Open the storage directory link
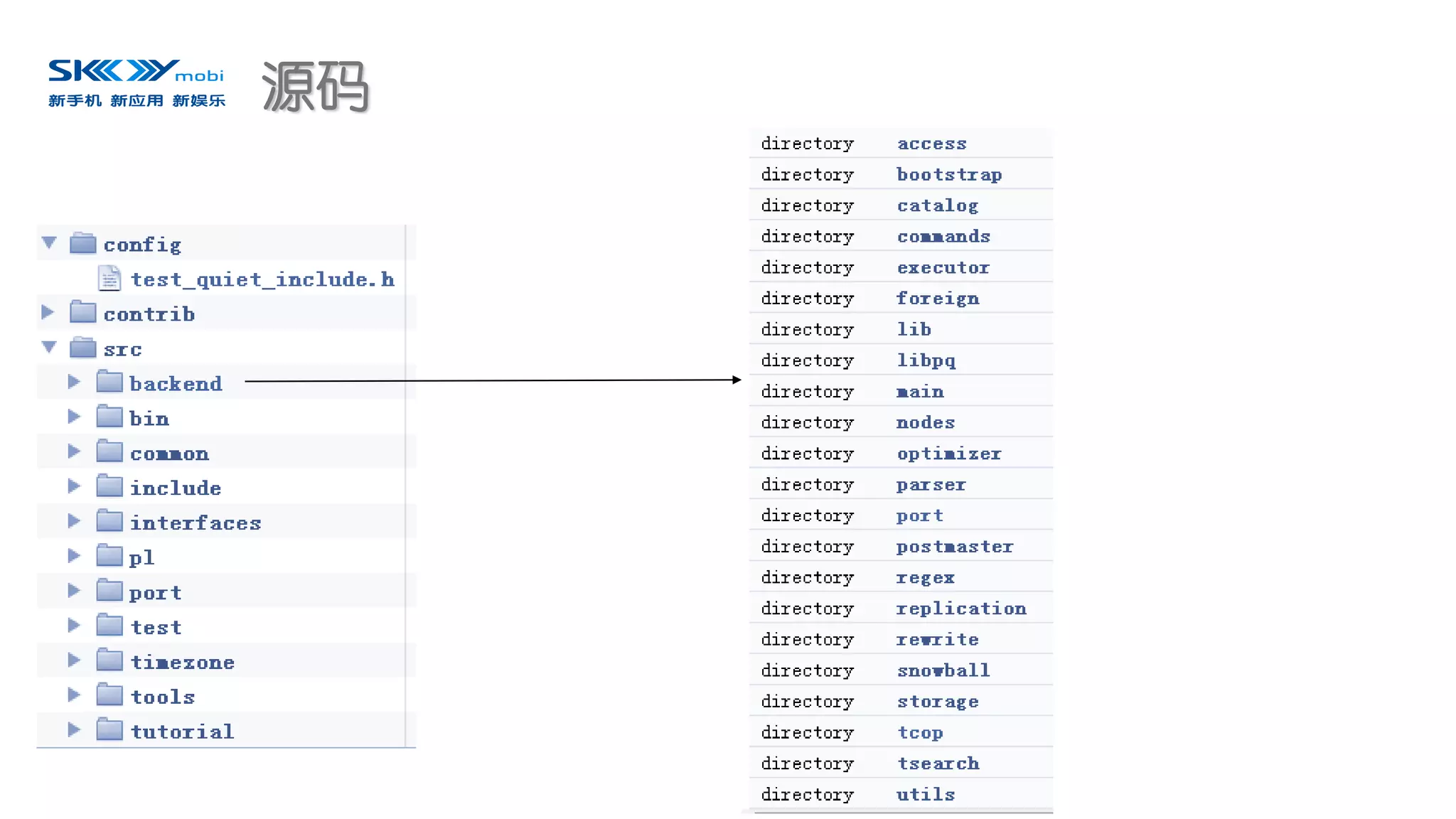This screenshot has height=819, width=1456. 937,702
